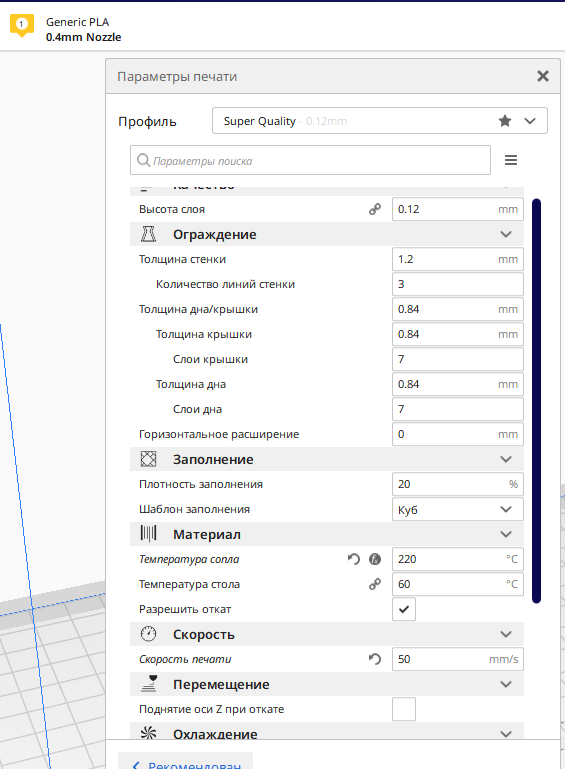
Task: Click the settings list vertical scrollbar
Action: point(536,401)
